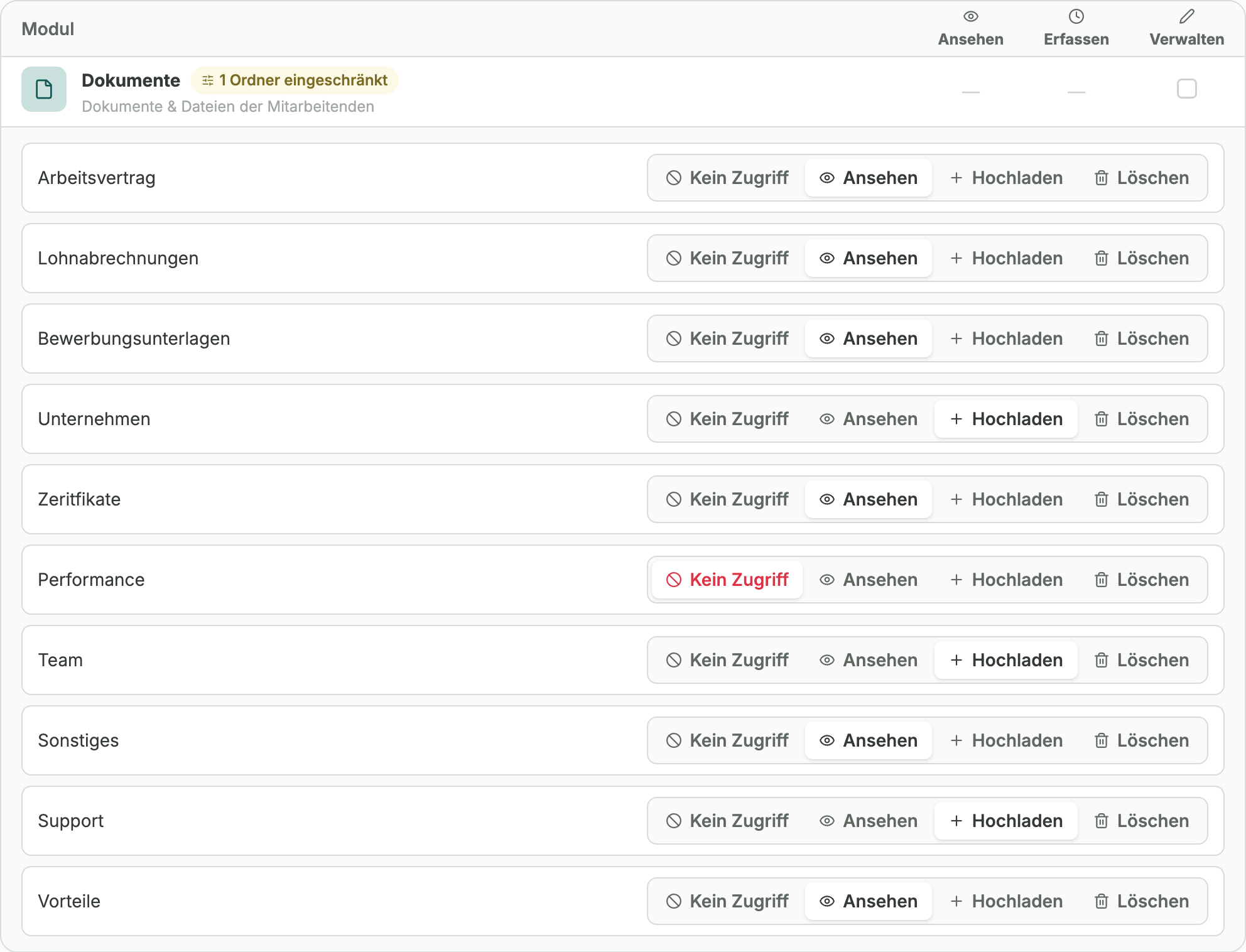Set Team folder to Kein Zugriff
The image size is (1246, 952).
pyautogui.click(x=727, y=660)
